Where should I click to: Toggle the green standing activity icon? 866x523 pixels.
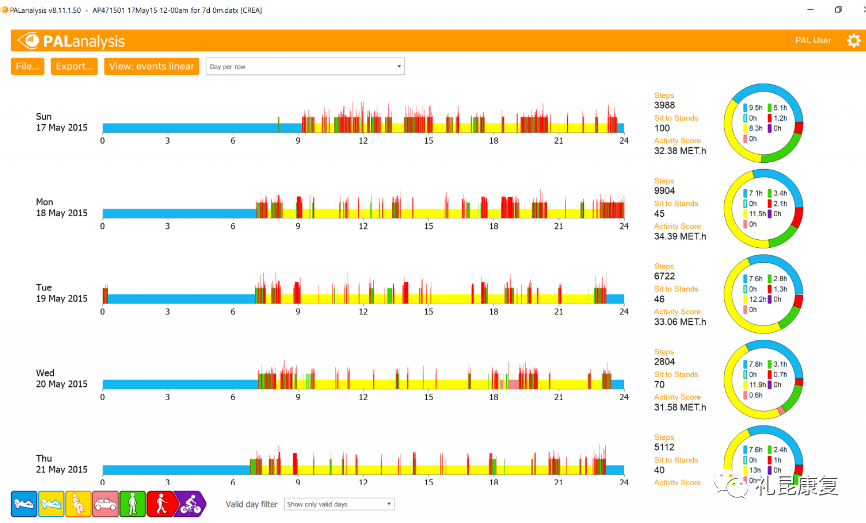click(133, 504)
